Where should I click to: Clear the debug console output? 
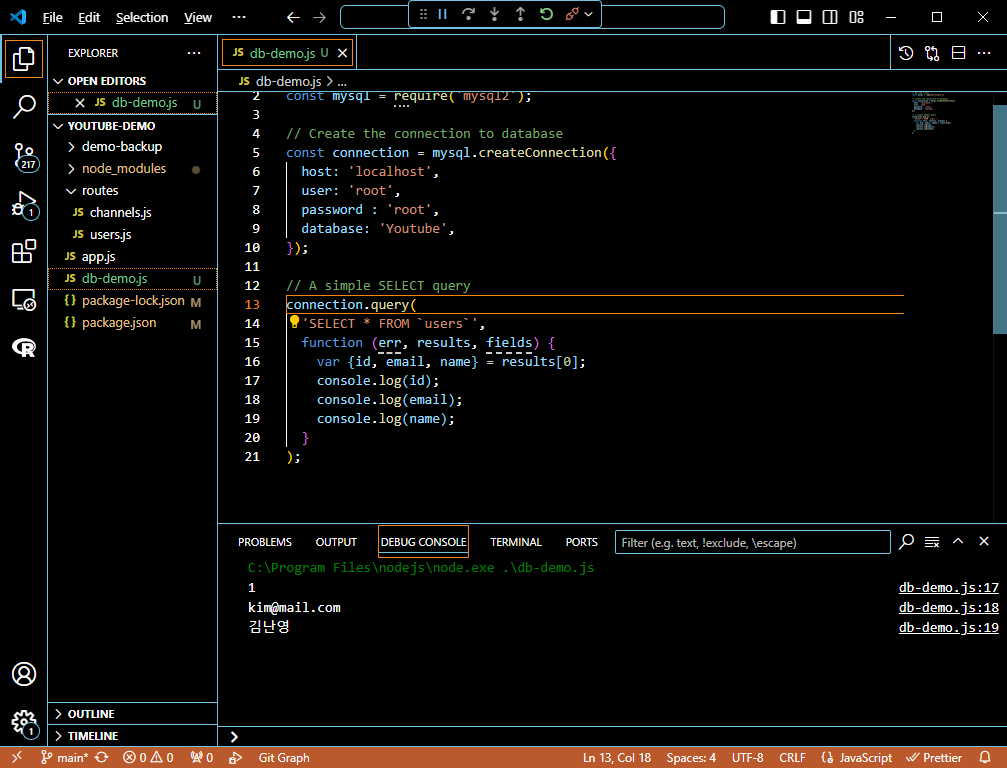[x=932, y=542]
